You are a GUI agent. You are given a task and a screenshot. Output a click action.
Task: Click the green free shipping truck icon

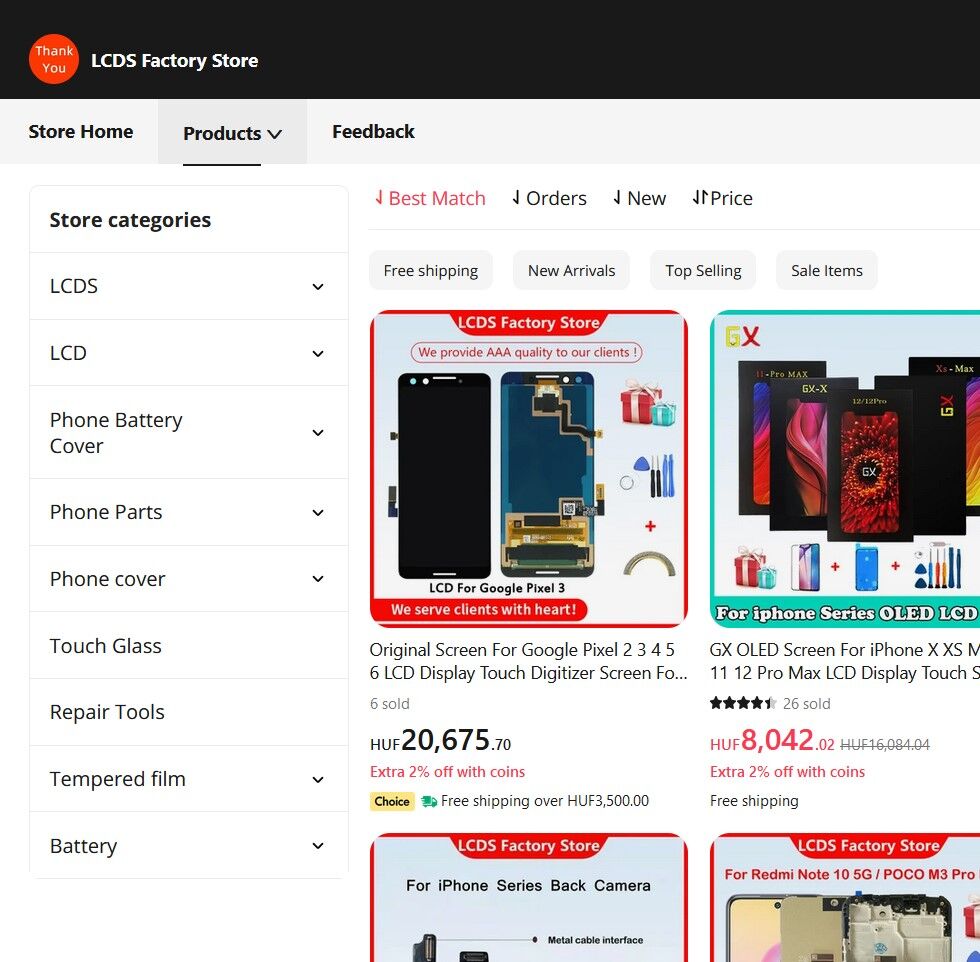point(429,801)
